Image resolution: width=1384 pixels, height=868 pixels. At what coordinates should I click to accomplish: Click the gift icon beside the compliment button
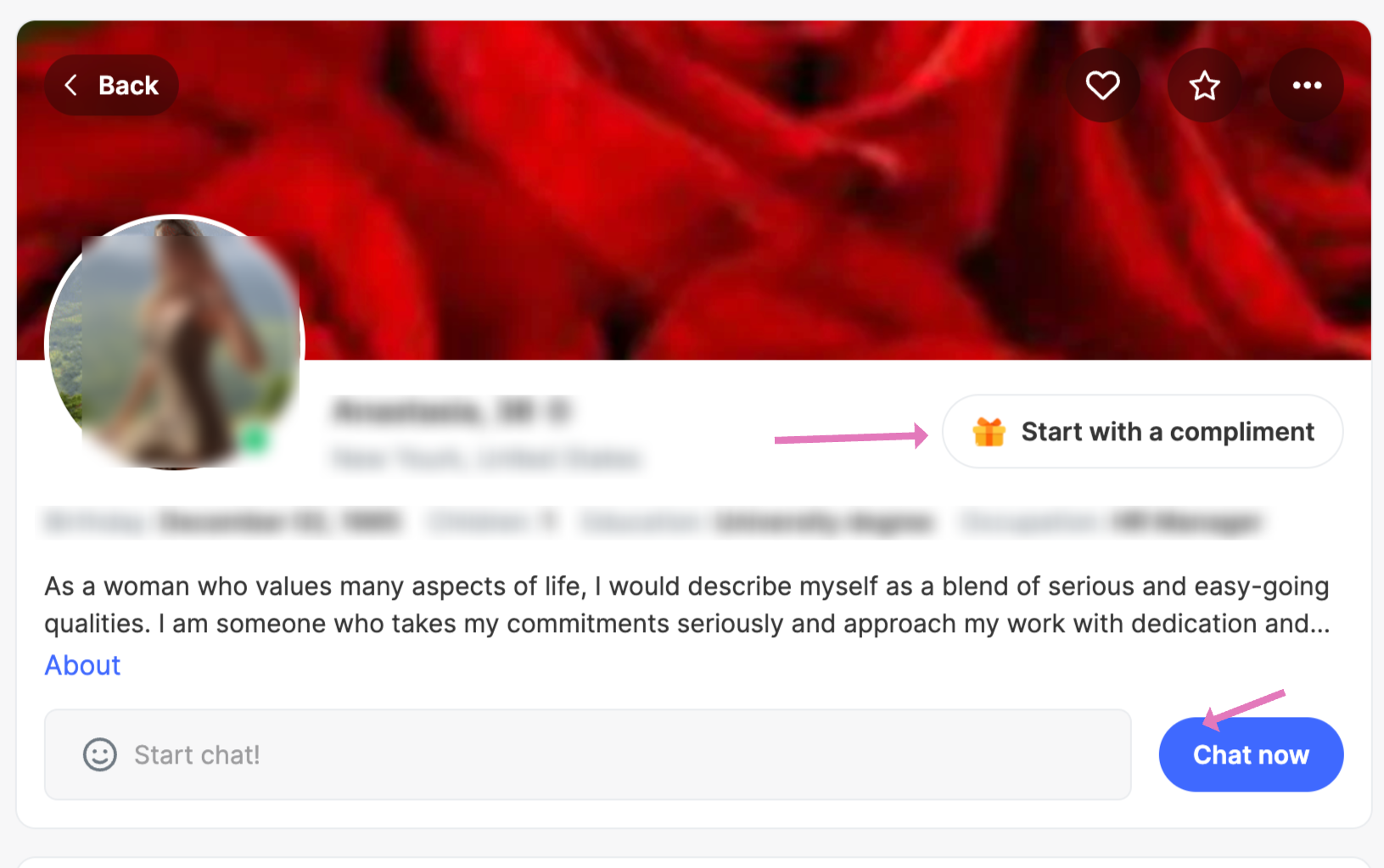[988, 431]
